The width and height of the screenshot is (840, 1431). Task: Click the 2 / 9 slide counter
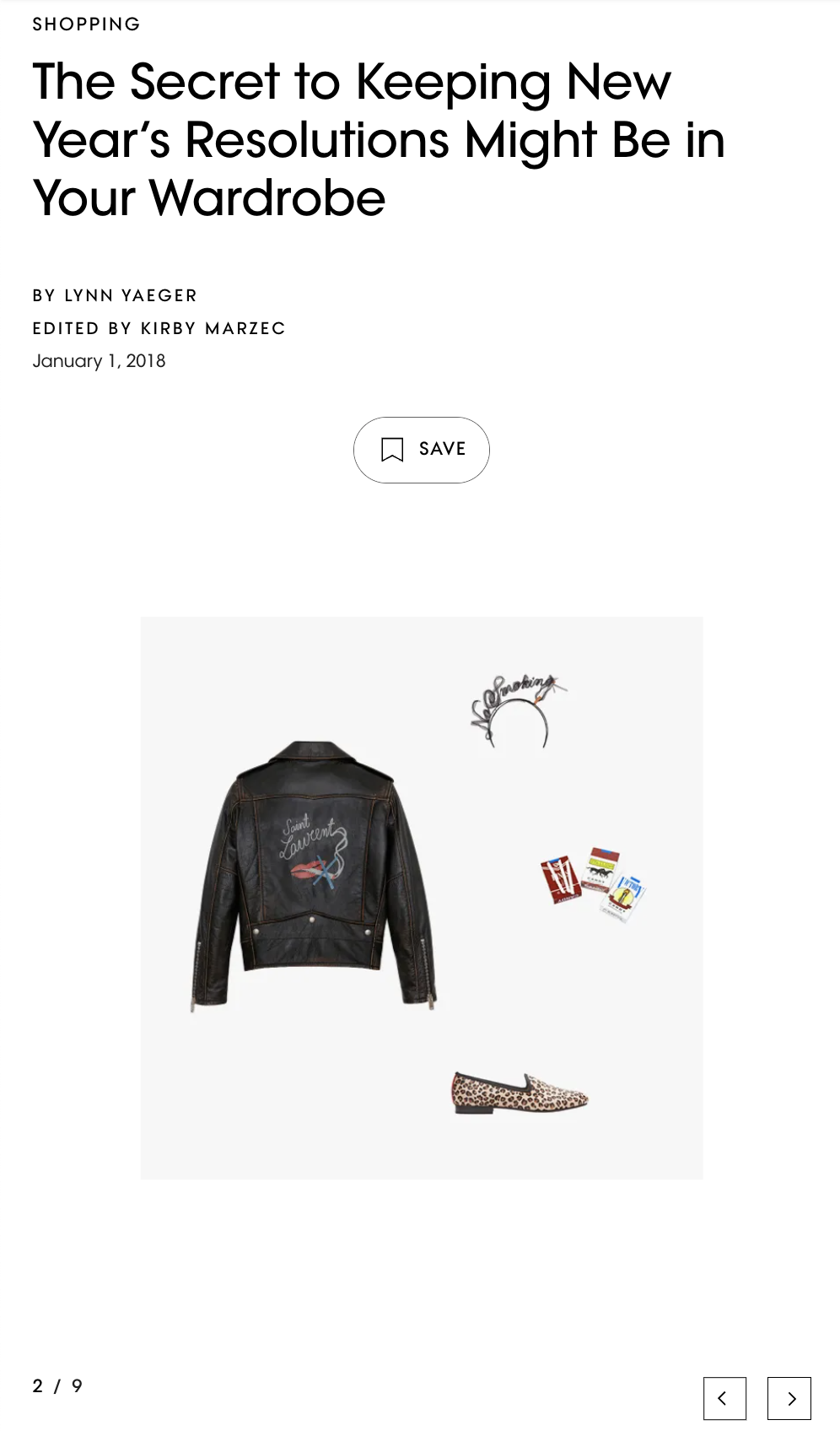click(x=57, y=1386)
